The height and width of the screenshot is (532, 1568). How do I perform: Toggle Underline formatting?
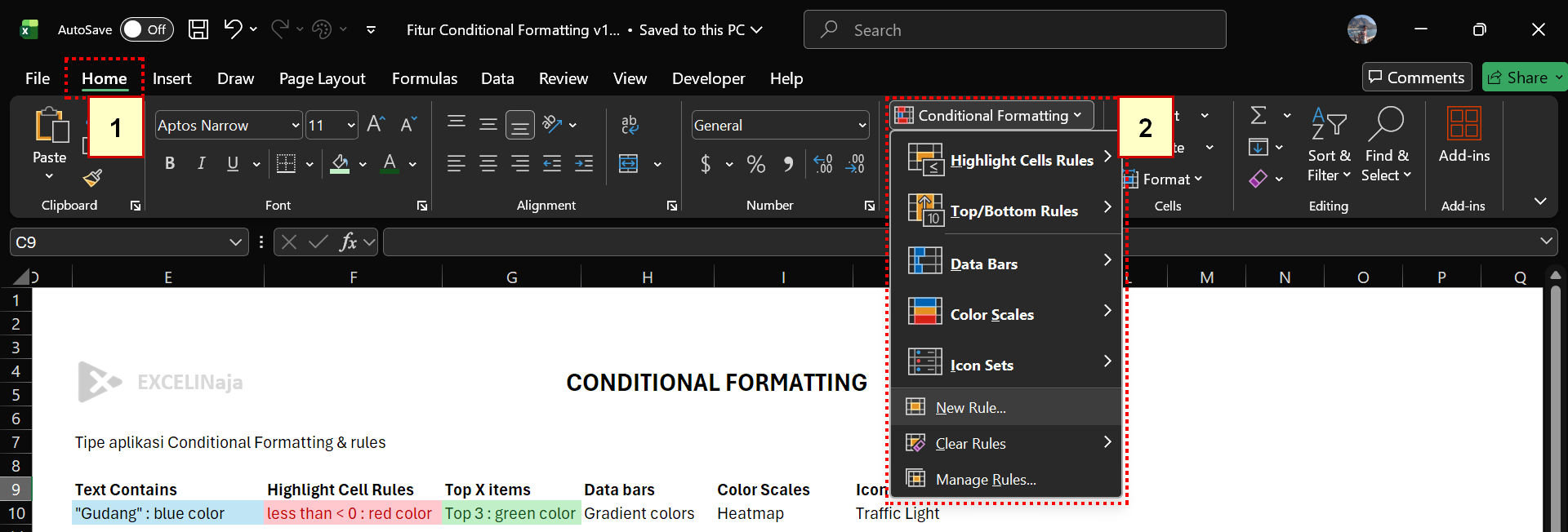click(233, 163)
